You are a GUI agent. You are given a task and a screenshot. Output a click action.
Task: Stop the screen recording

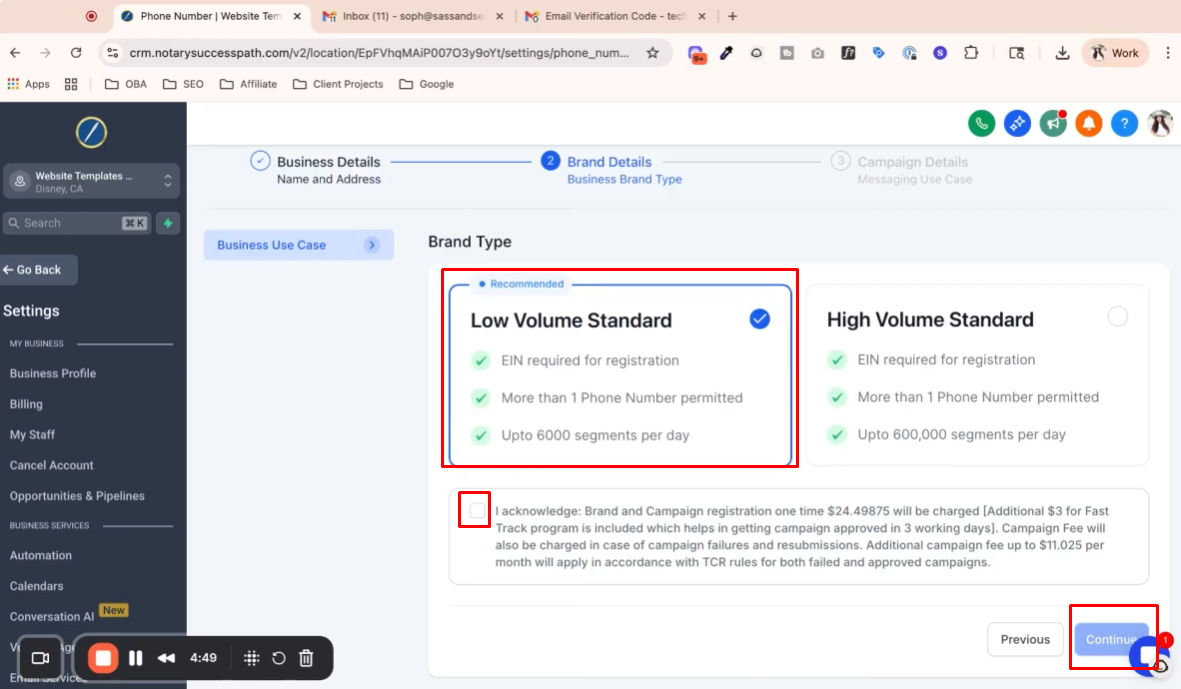click(103, 658)
